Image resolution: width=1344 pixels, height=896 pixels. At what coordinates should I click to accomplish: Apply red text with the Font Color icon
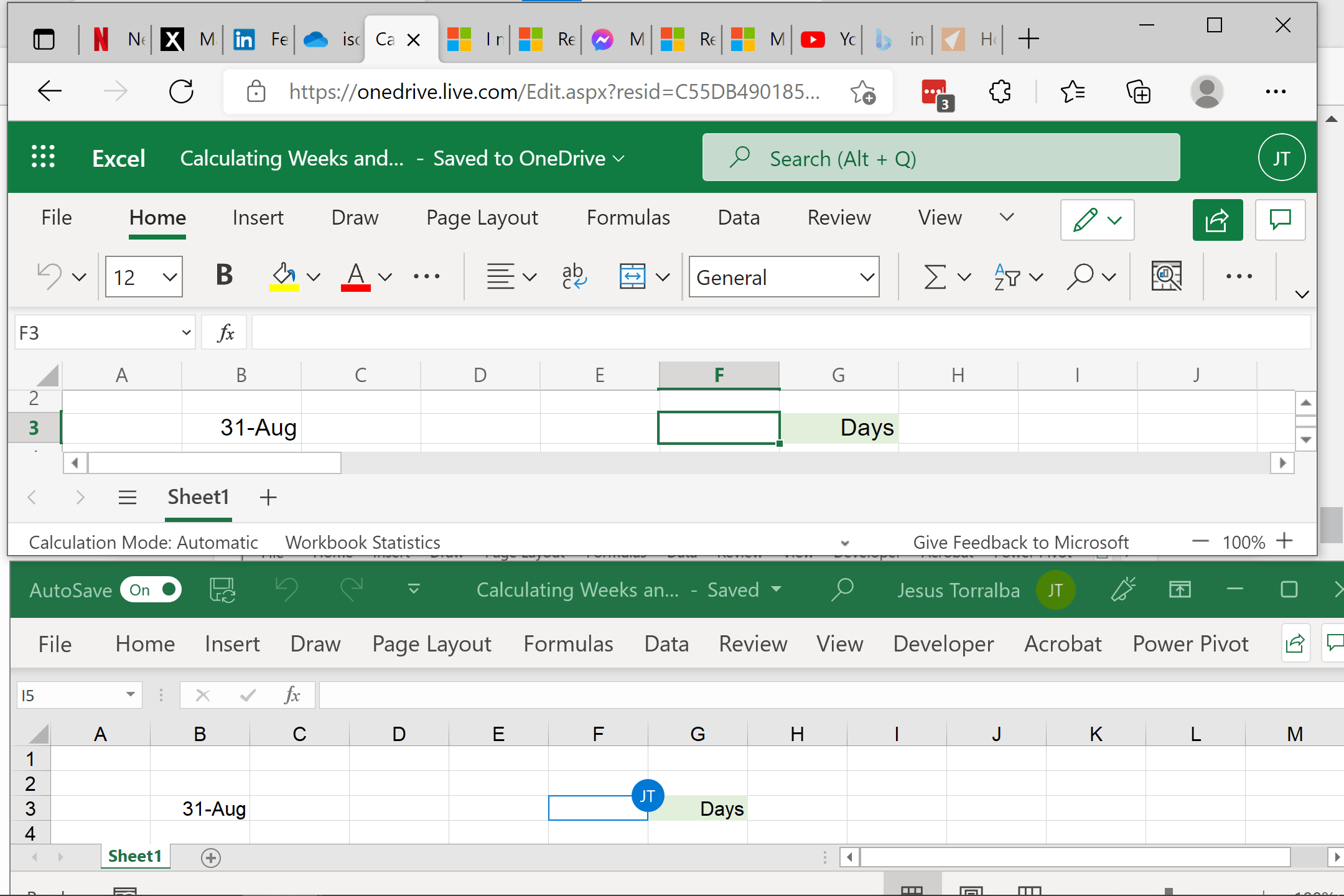[355, 277]
